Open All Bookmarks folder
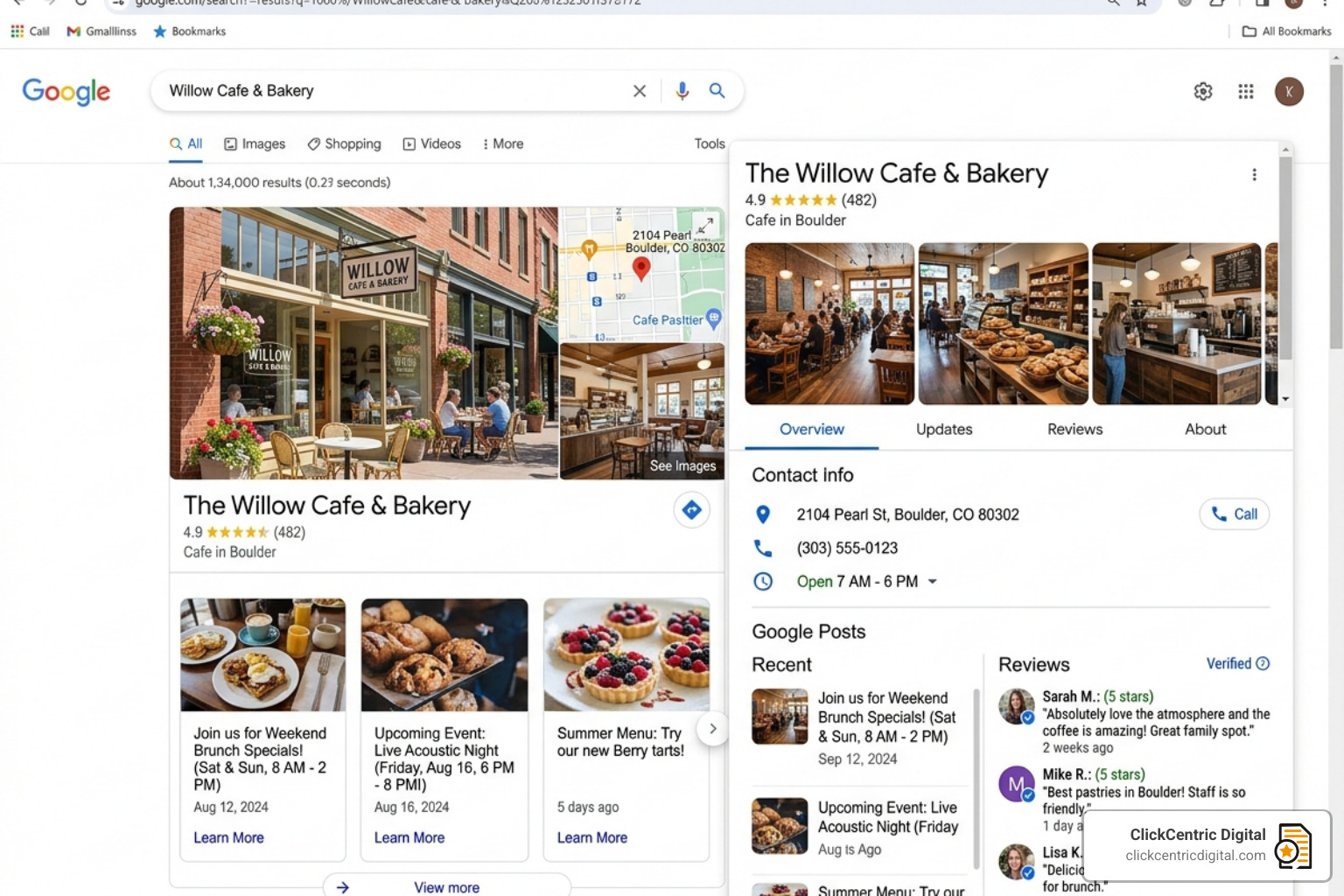This screenshot has height=896, width=1344. point(1287,31)
